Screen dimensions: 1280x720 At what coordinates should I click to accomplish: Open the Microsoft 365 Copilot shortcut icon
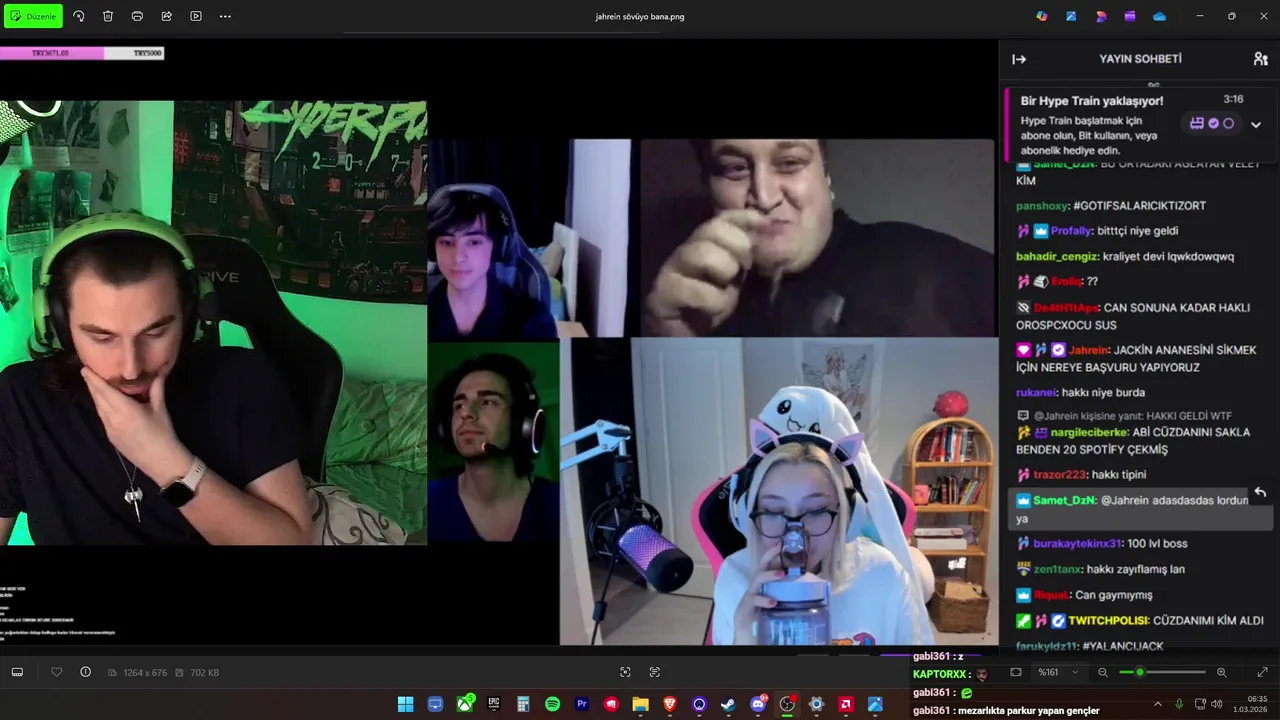coord(1042,16)
